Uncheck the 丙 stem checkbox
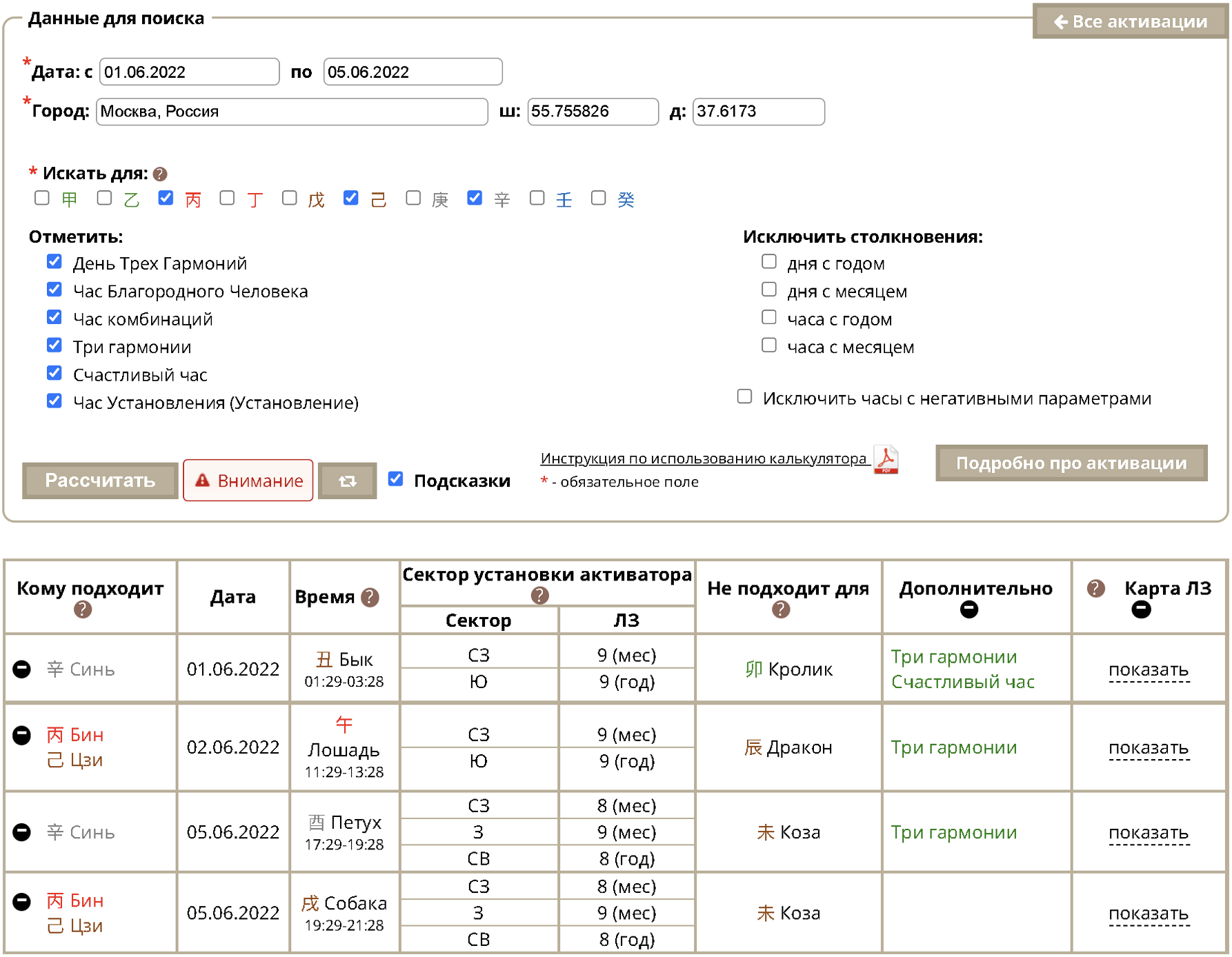 coord(166,199)
